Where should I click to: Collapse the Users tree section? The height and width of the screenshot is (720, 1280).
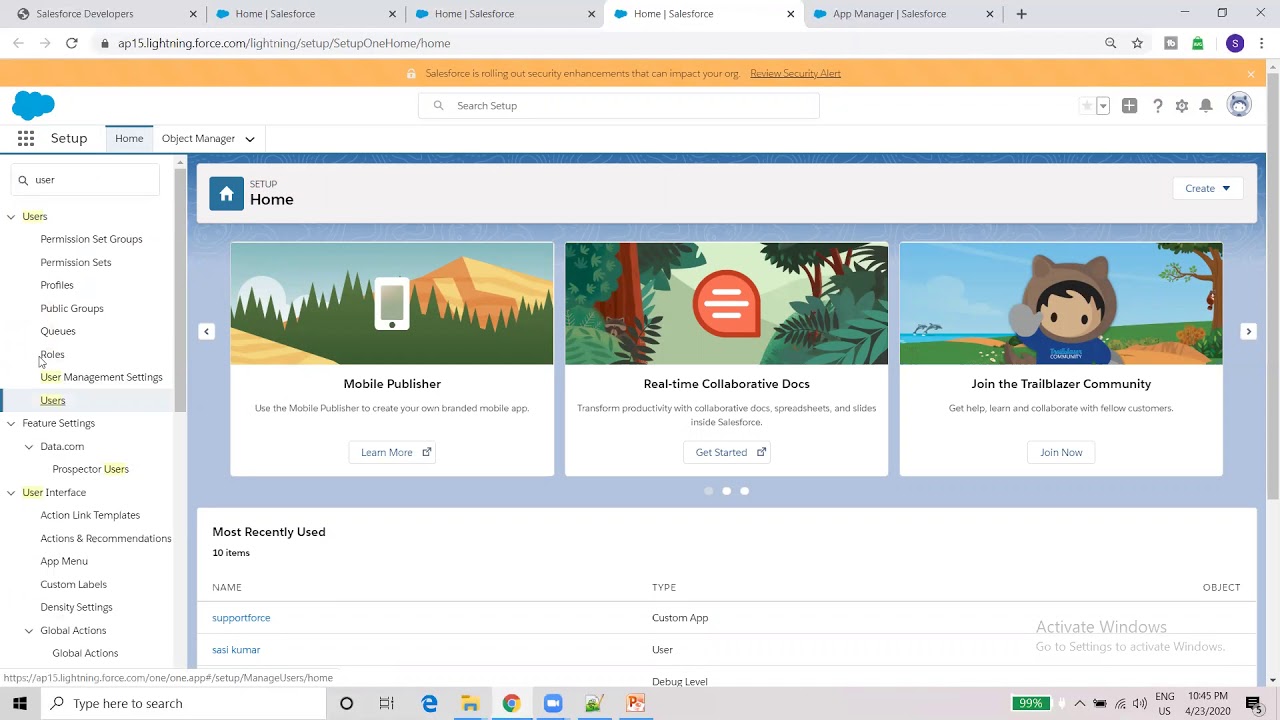(x=11, y=217)
